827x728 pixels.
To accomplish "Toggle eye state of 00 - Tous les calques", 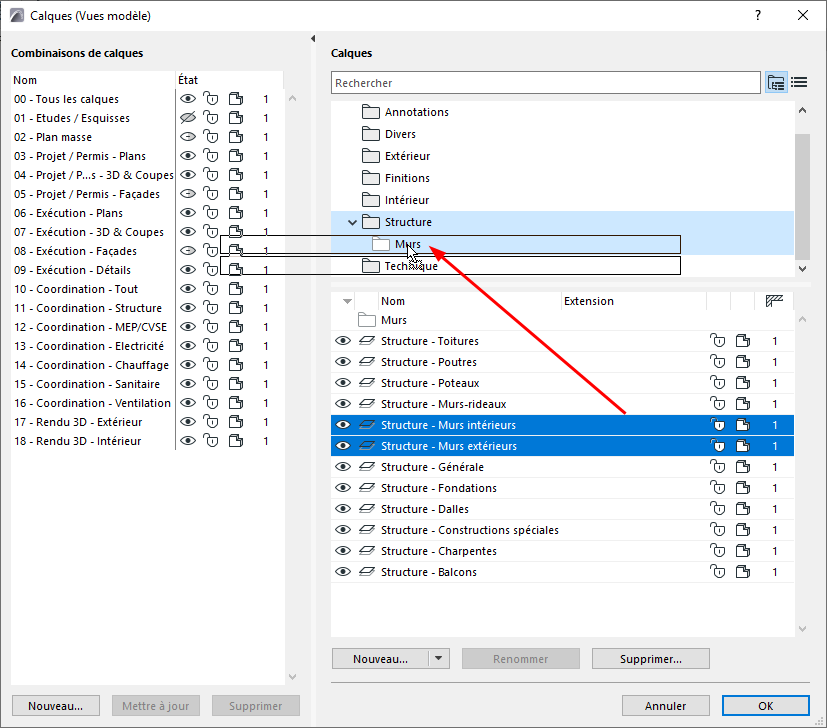I will pos(188,99).
